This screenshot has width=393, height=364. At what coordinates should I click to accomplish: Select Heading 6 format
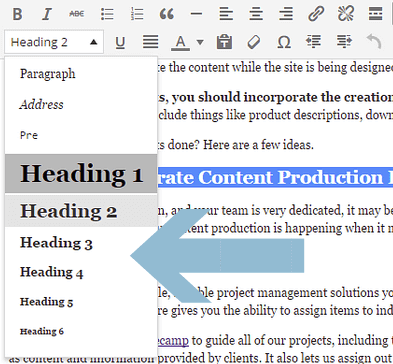pos(81,331)
